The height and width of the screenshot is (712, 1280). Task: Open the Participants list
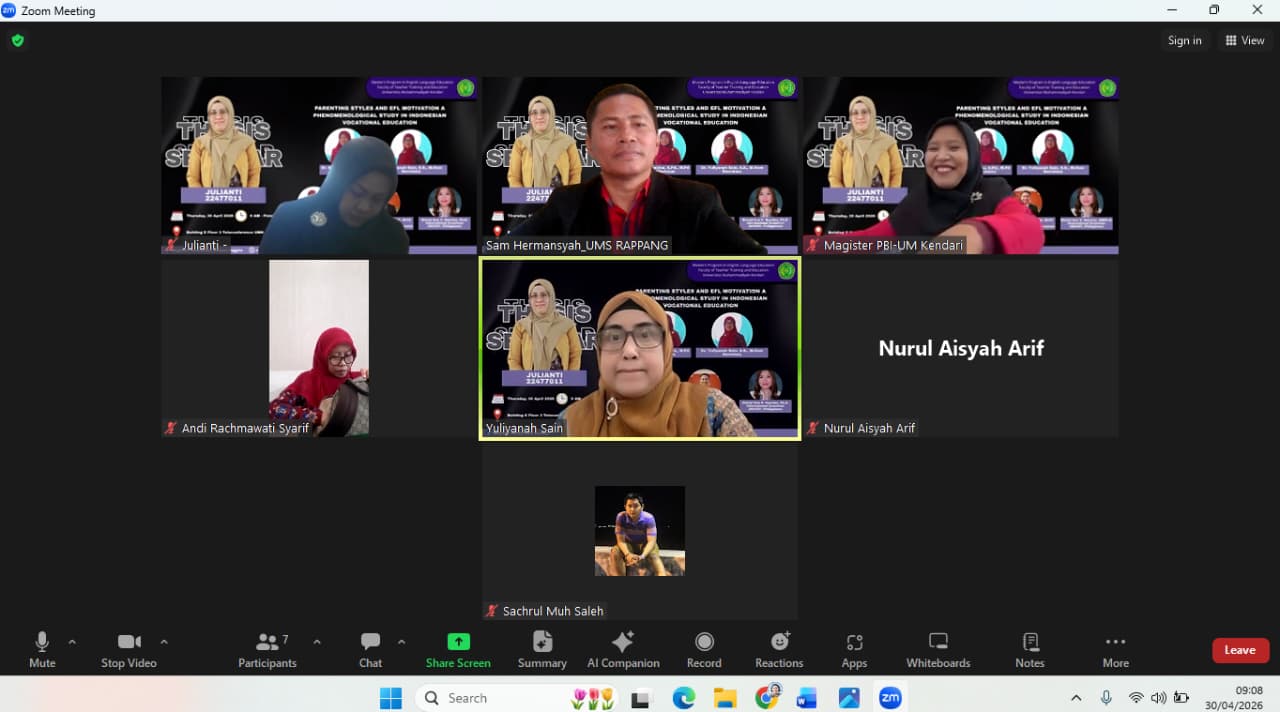[x=267, y=649]
